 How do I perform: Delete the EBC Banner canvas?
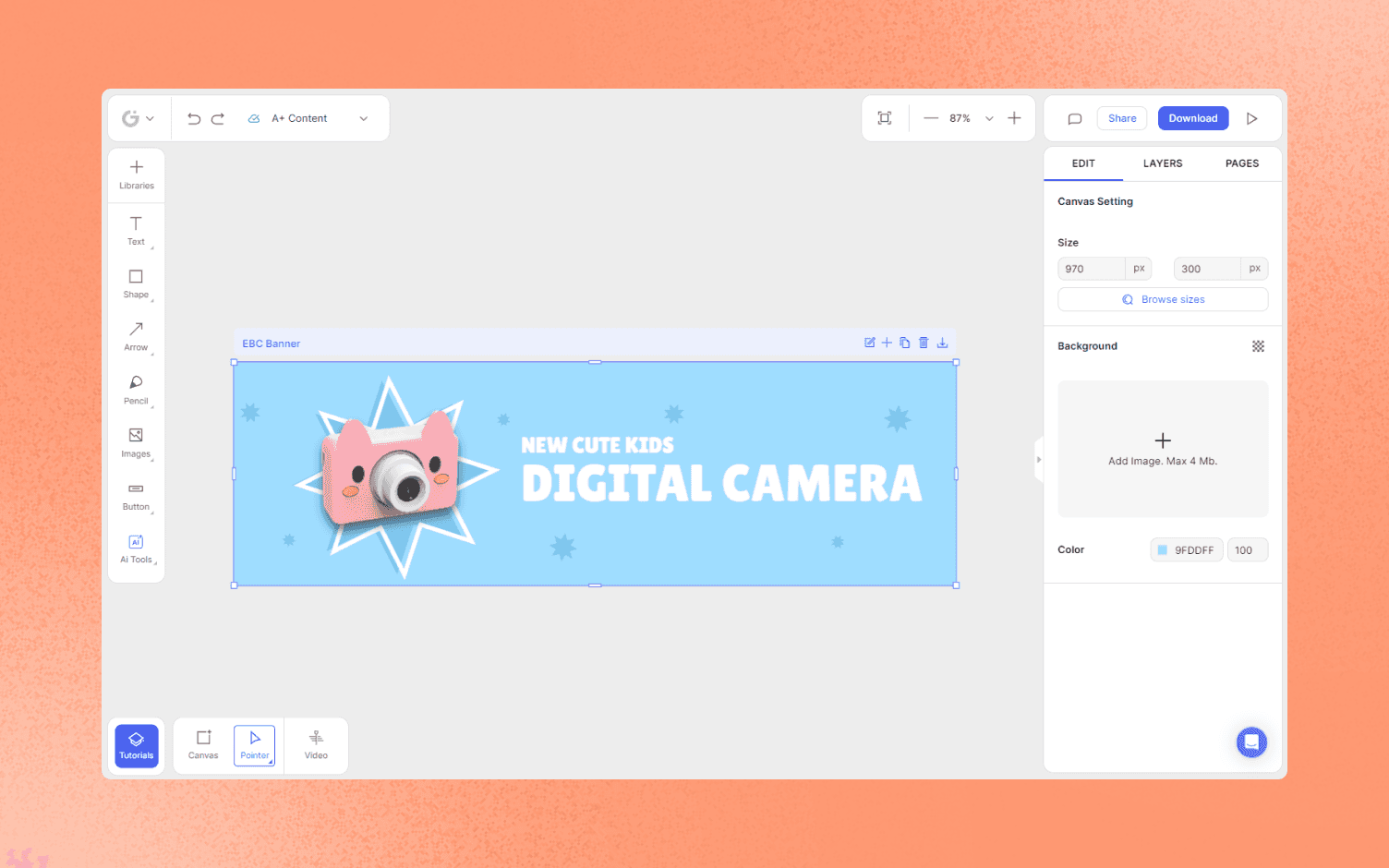924,342
